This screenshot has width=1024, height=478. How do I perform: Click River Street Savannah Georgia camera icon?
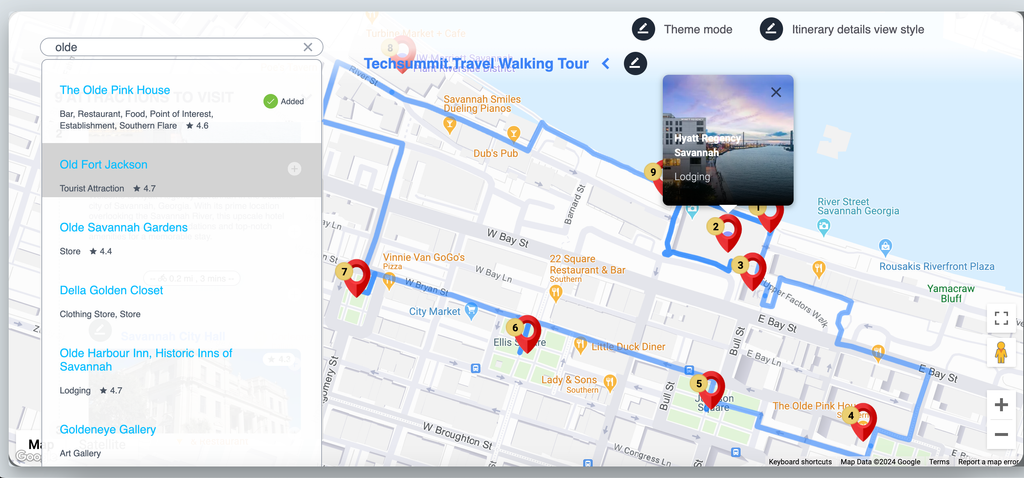pos(824,226)
